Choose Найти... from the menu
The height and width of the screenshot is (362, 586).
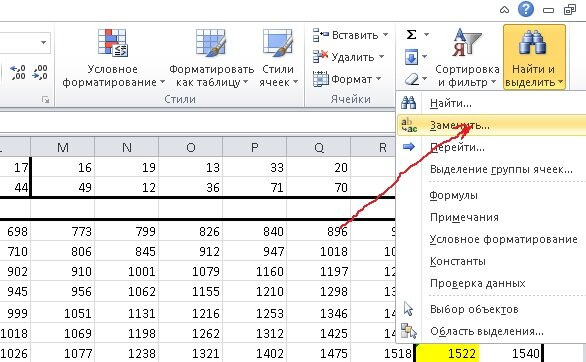point(491,103)
